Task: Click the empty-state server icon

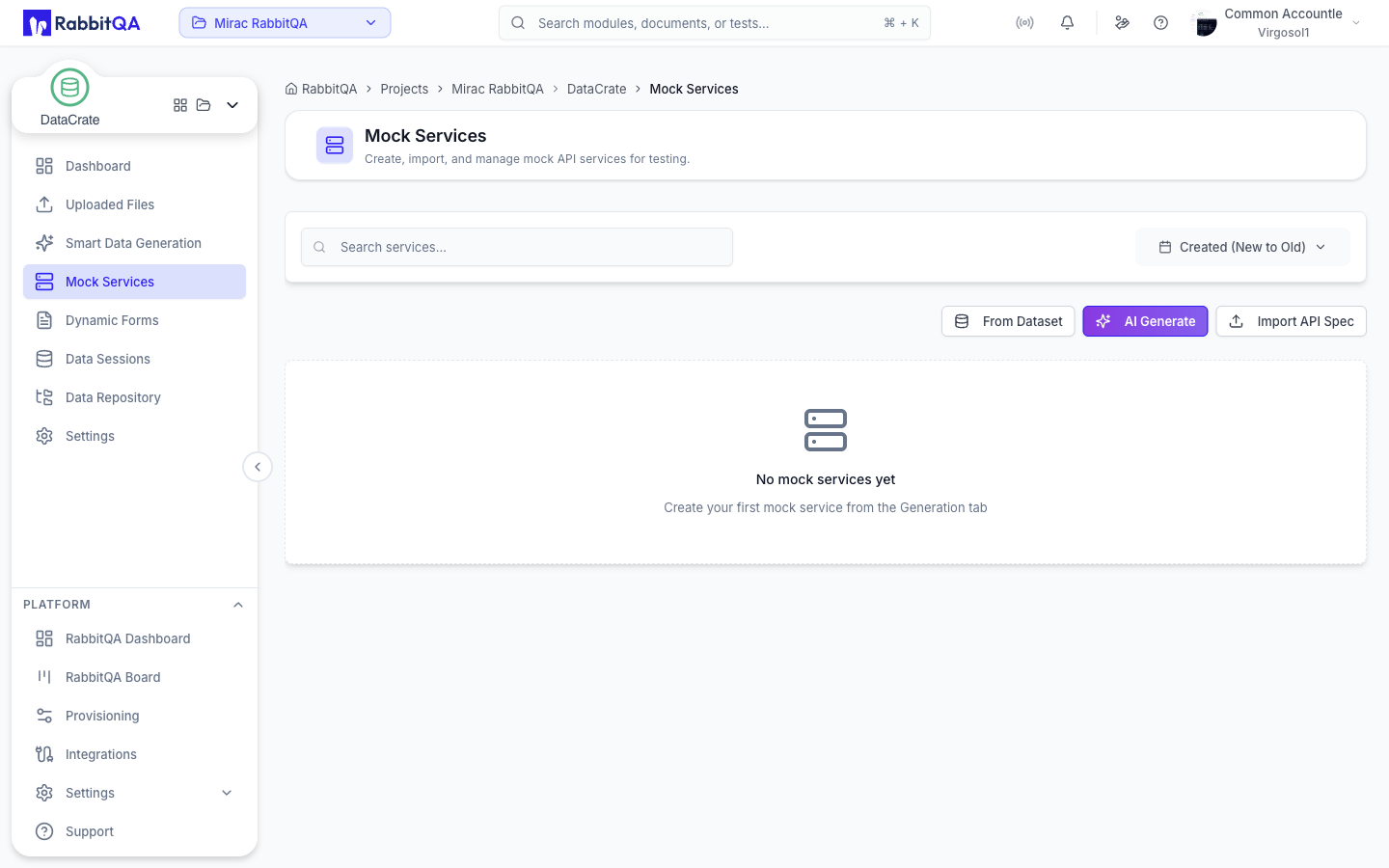Action: click(x=826, y=430)
